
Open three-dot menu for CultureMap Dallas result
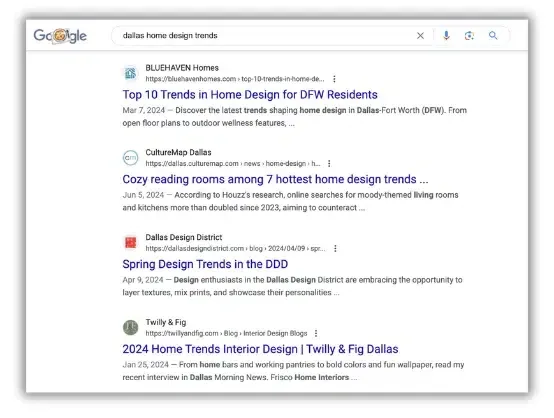pos(329,164)
